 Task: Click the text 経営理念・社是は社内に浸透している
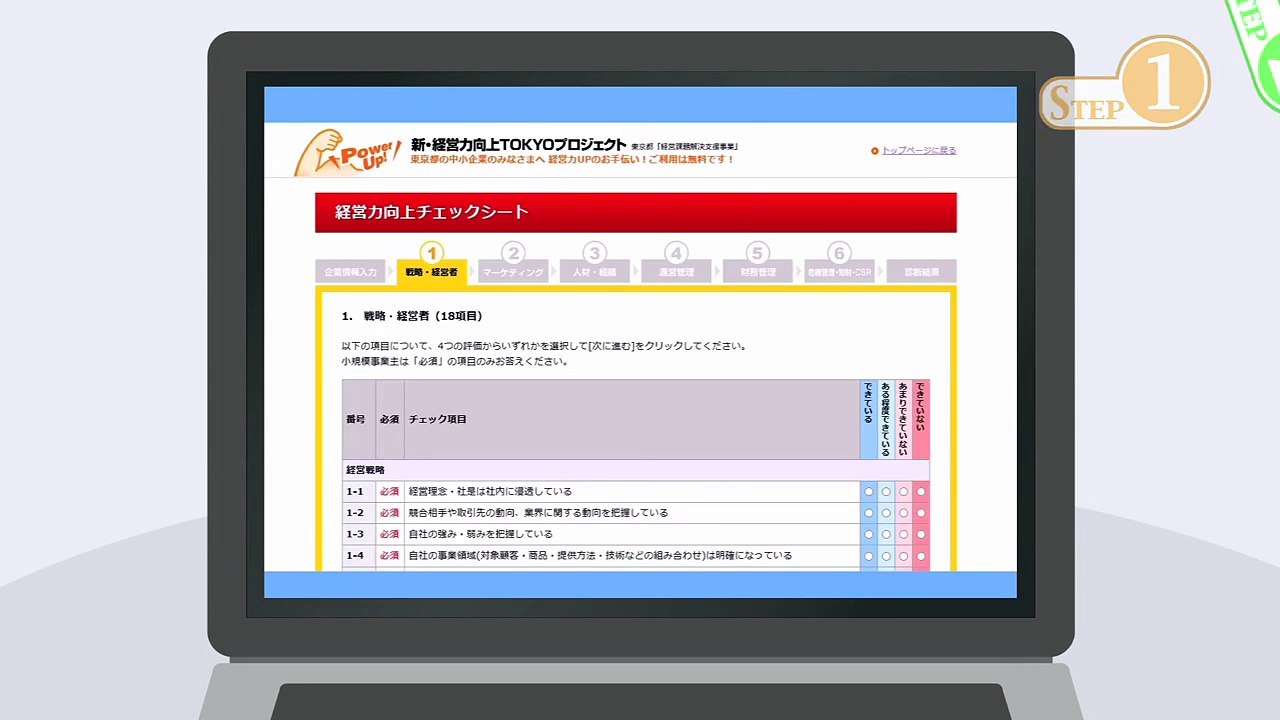[490, 492]
